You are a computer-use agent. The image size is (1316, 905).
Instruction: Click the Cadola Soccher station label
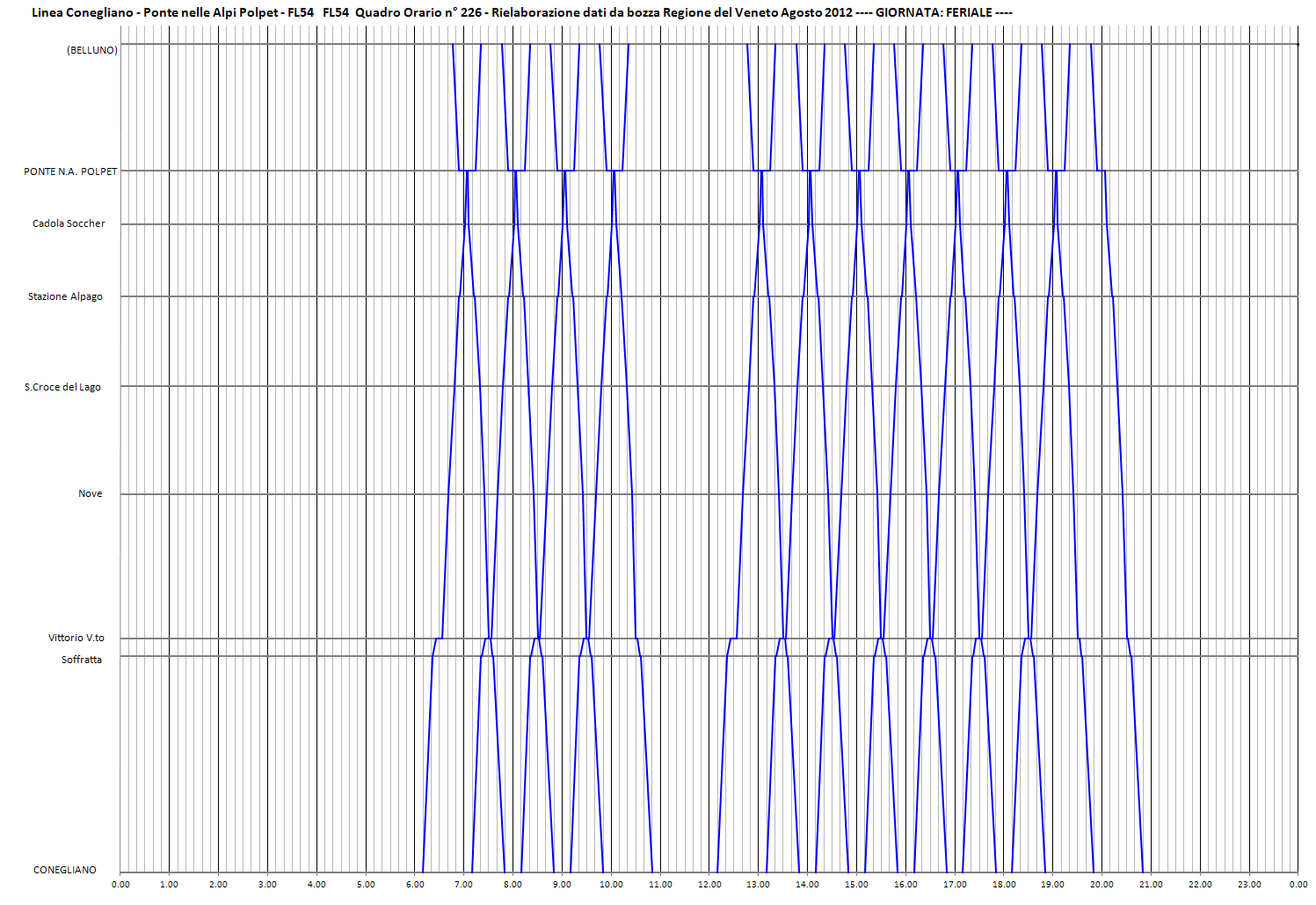tap(69, 223)
